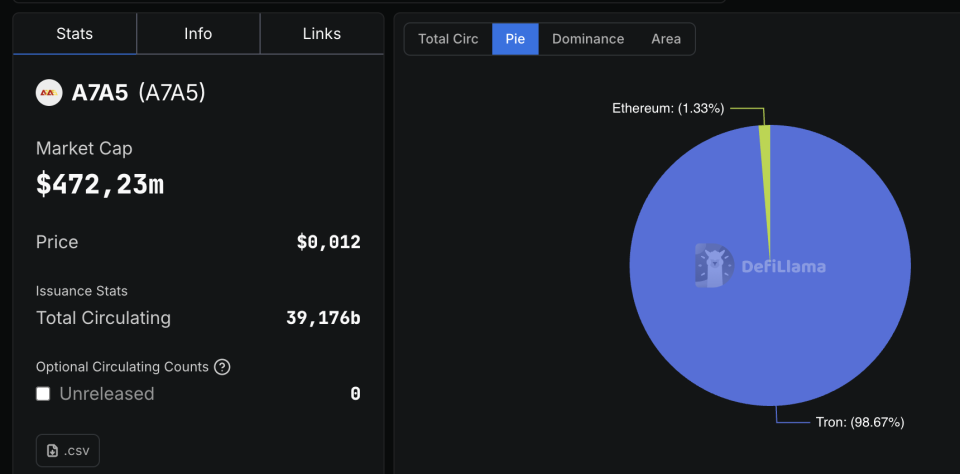Screen dimensions: 960x474
Task: Open the Links tab
Action: click(322, 34)
